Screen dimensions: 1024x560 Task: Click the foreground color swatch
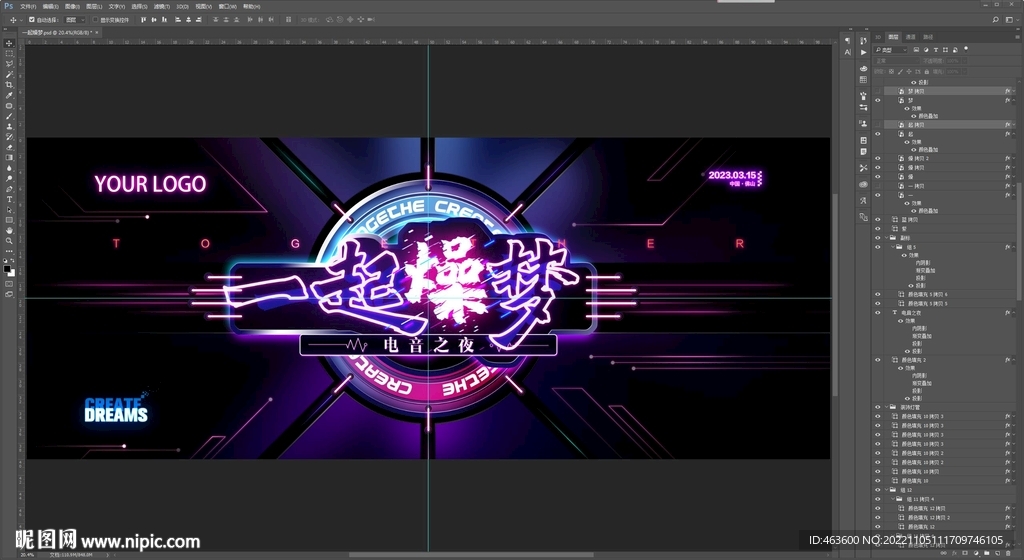[7, 268]
